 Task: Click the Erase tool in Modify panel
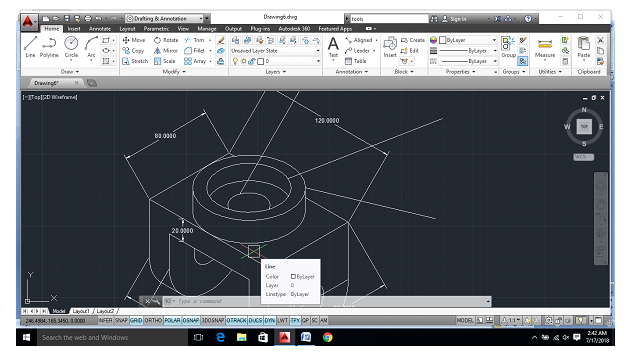(x=220, y=40)
